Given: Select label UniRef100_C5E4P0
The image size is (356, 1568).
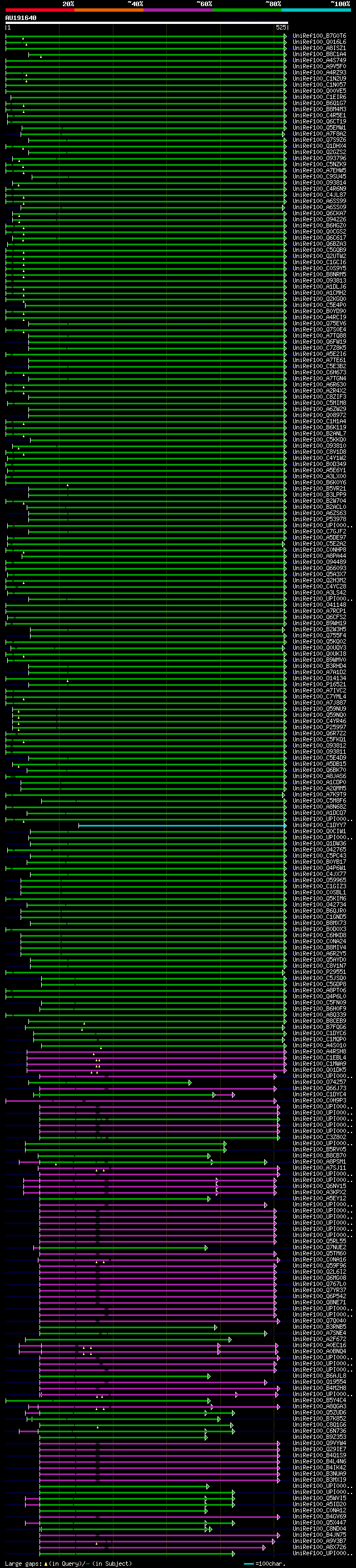Looking at the screenshot, I should [x=319, y=305].
